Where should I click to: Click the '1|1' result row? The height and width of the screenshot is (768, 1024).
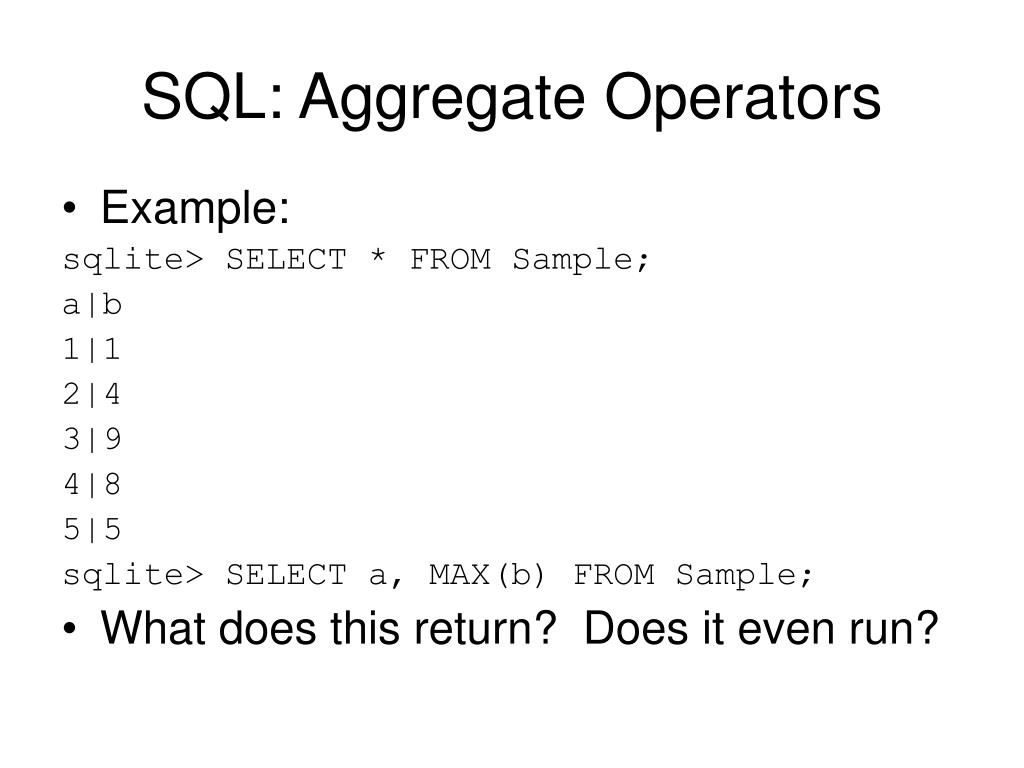[92, 349]
